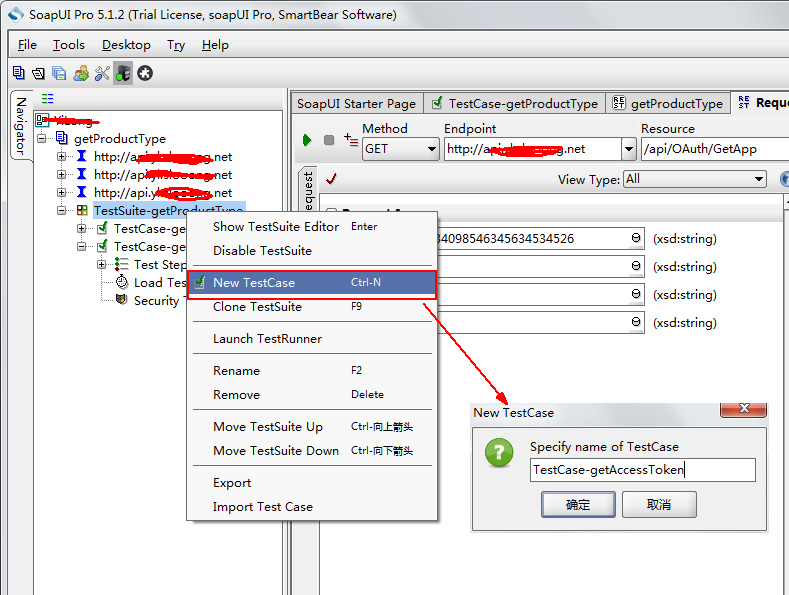Viewport: 789px width, 595px height.
Task: Select the getProductType project icon
Action: [x=62, y=137]
